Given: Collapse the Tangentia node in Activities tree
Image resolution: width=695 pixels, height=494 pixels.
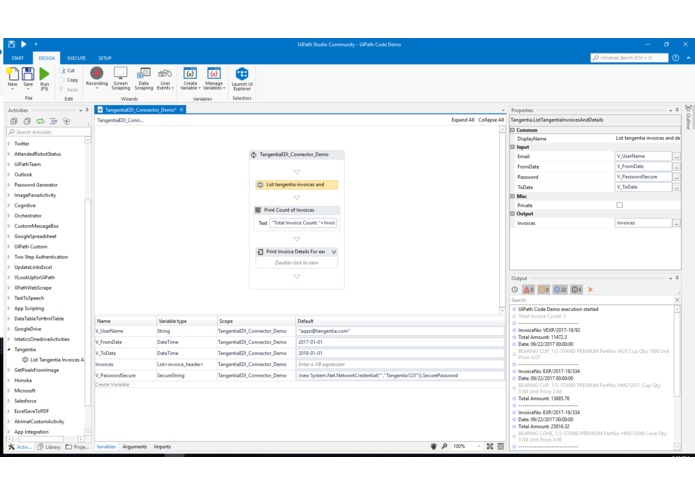Looking at the screenshot, I should (9, 349).
